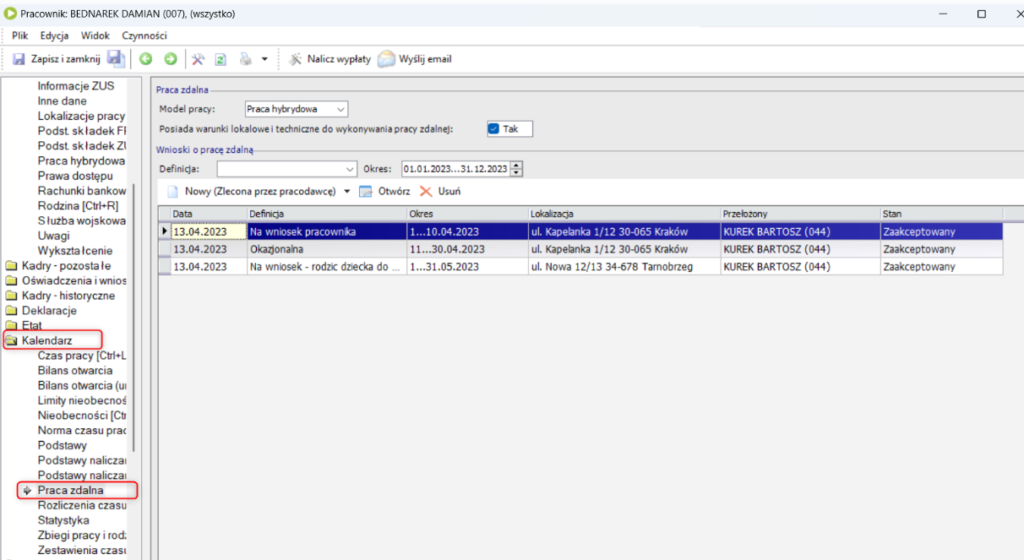Click the Save (floppy disk) icon next to Zapisz i zamknij
This screenshot has height=560, width=1024.
click(115, 59)
